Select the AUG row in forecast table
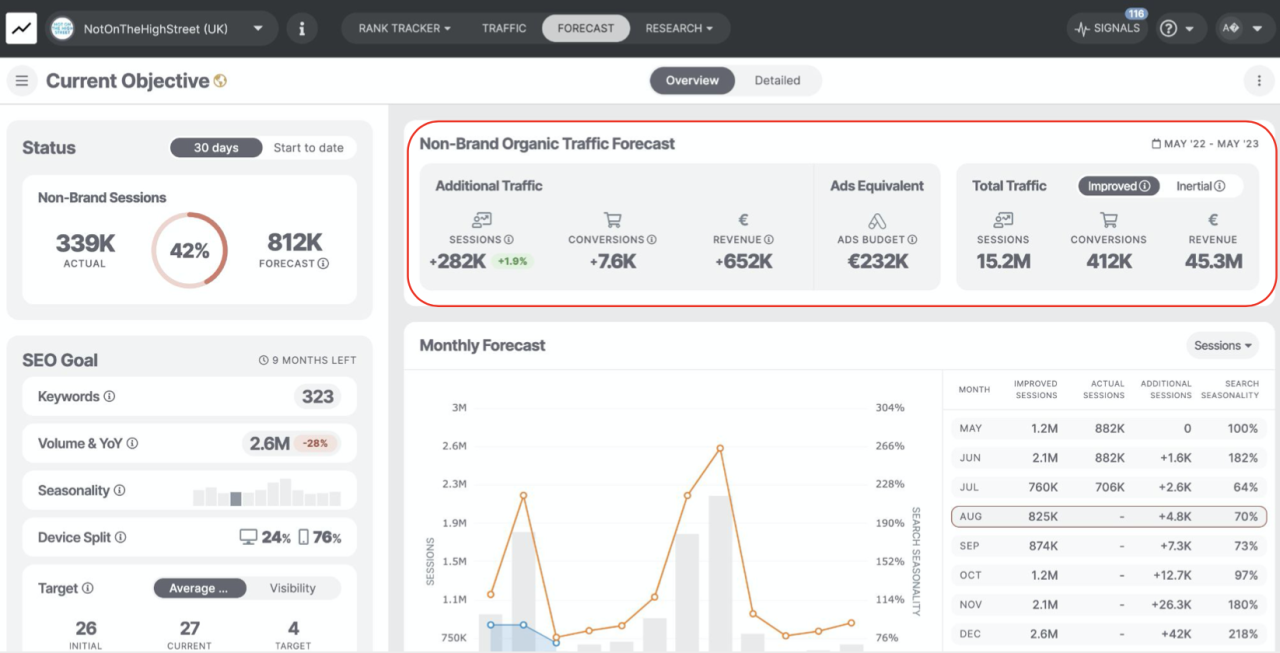Screen dimensions: 1280x653 coord(1108,517)
